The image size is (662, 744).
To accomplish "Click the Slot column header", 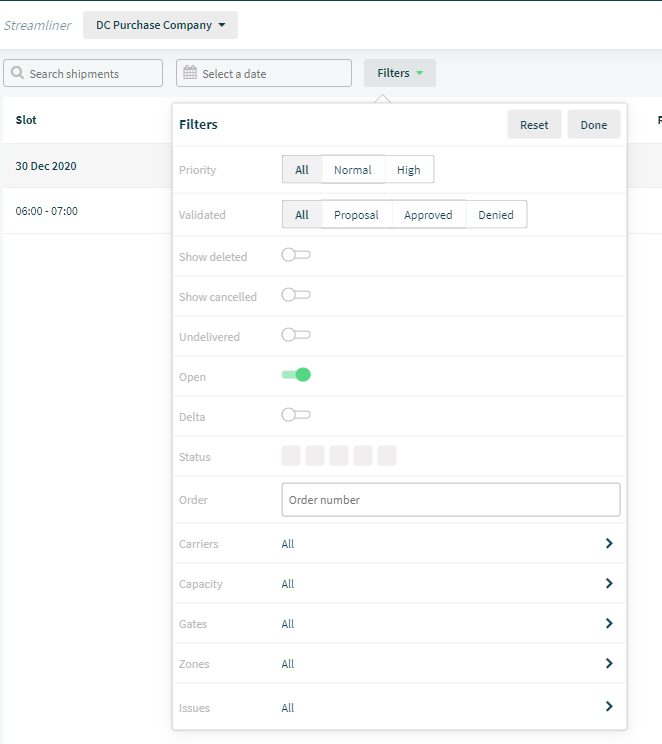I will point(26,120).
